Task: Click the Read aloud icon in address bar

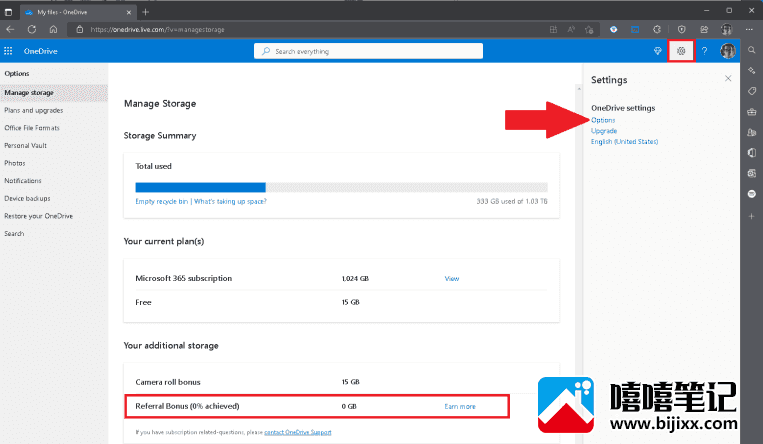Action: tap(571, 29)
